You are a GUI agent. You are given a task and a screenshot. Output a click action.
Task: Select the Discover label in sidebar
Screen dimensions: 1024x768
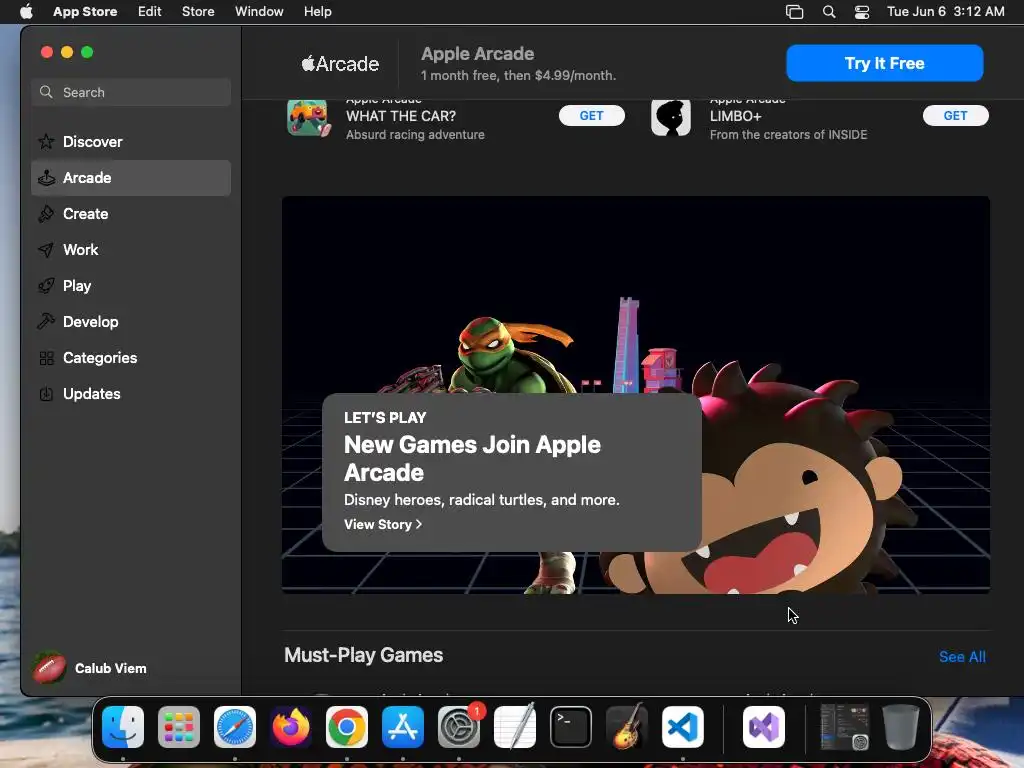coord(93,142)
